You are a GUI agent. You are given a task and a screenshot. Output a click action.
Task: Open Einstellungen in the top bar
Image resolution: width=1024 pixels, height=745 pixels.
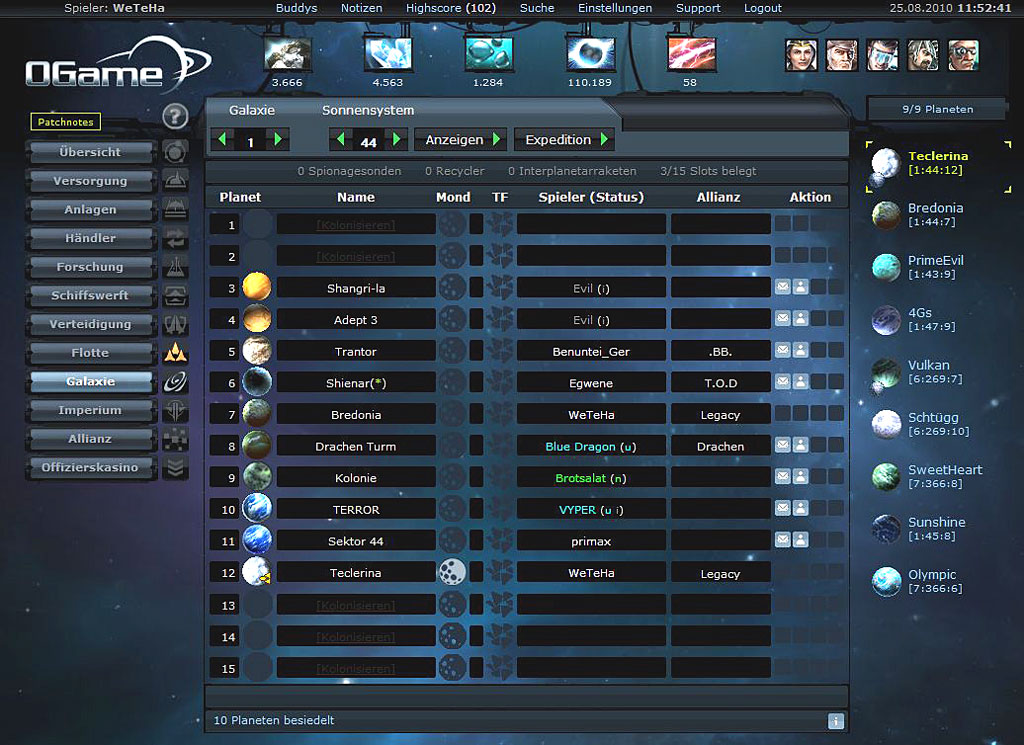pyautogui.click(x=615, y=8)
